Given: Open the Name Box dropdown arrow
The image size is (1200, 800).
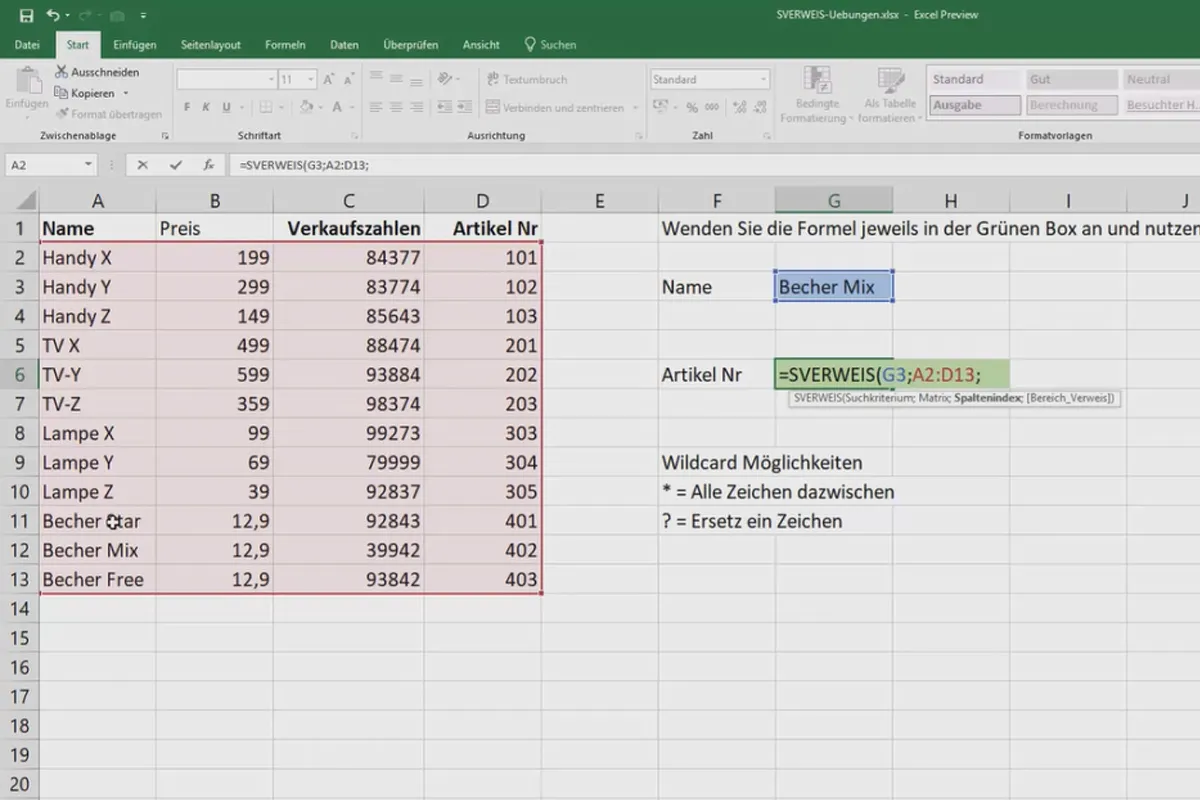Looking at the screenshot, I should (x=88, y=165).
